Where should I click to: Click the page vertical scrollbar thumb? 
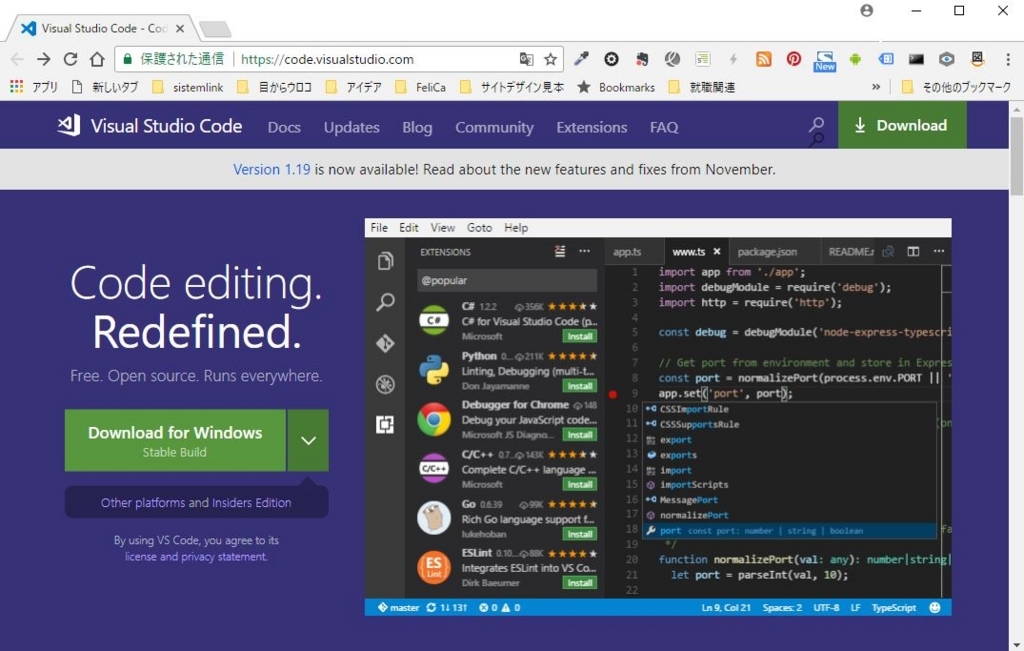point(1016,157)
